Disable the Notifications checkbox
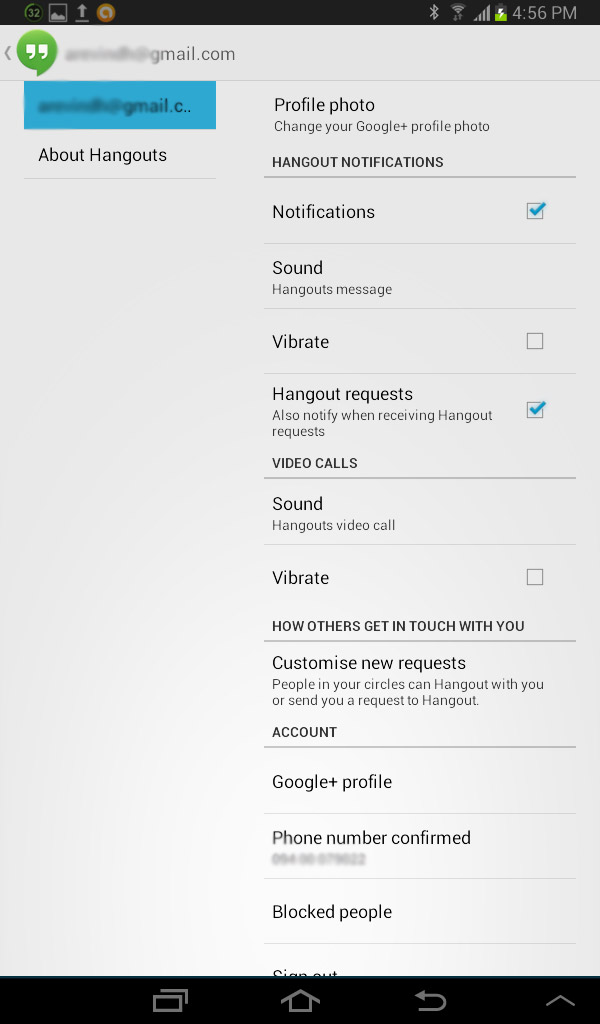This screenshot has height=1024, width=600. 535,211
